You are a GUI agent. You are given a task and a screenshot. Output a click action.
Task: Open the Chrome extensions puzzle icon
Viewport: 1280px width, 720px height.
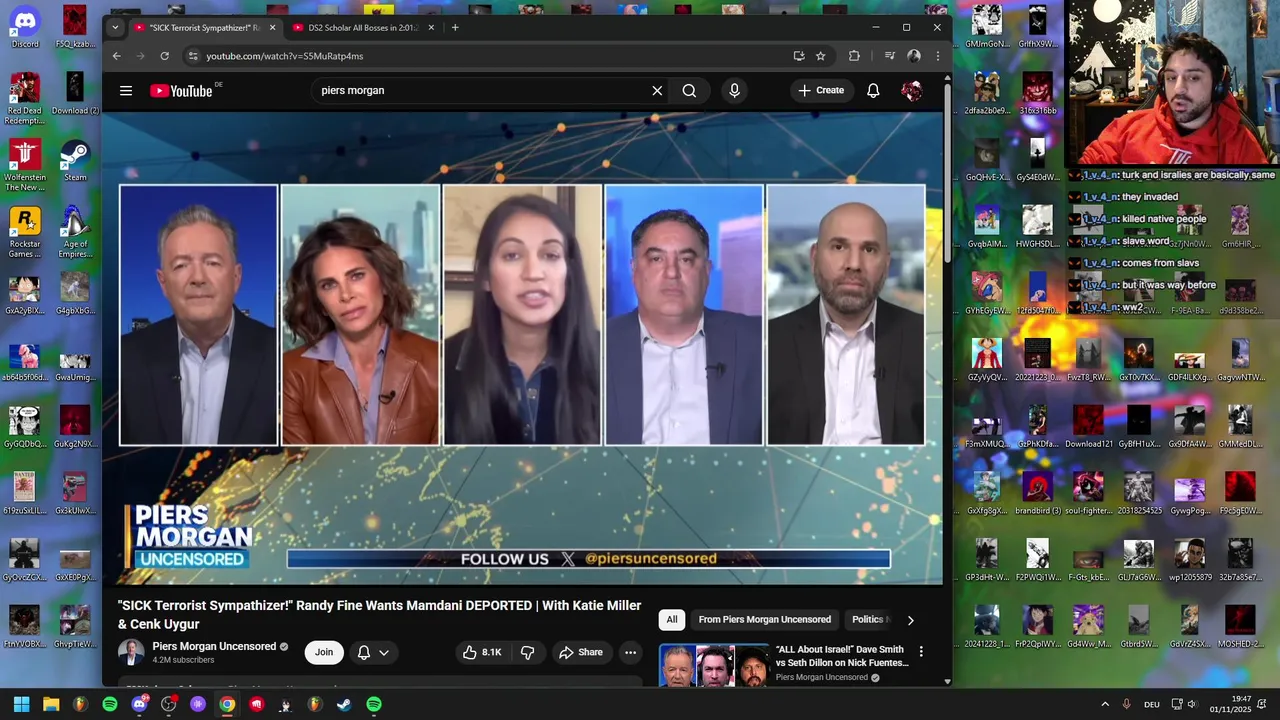[854, 56]
